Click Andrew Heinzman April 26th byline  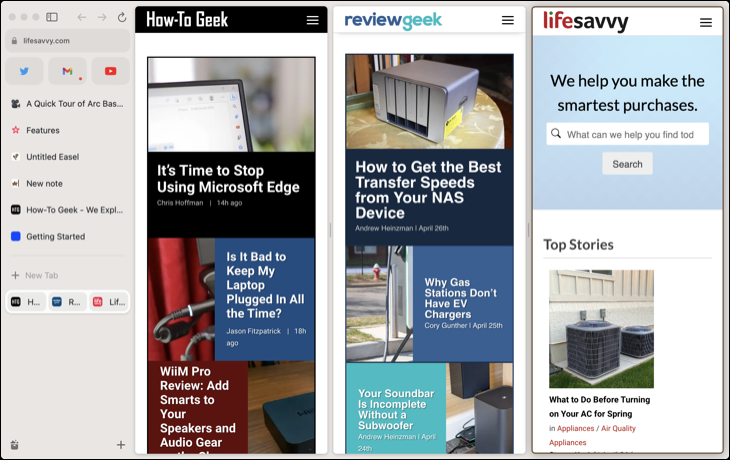402,228
